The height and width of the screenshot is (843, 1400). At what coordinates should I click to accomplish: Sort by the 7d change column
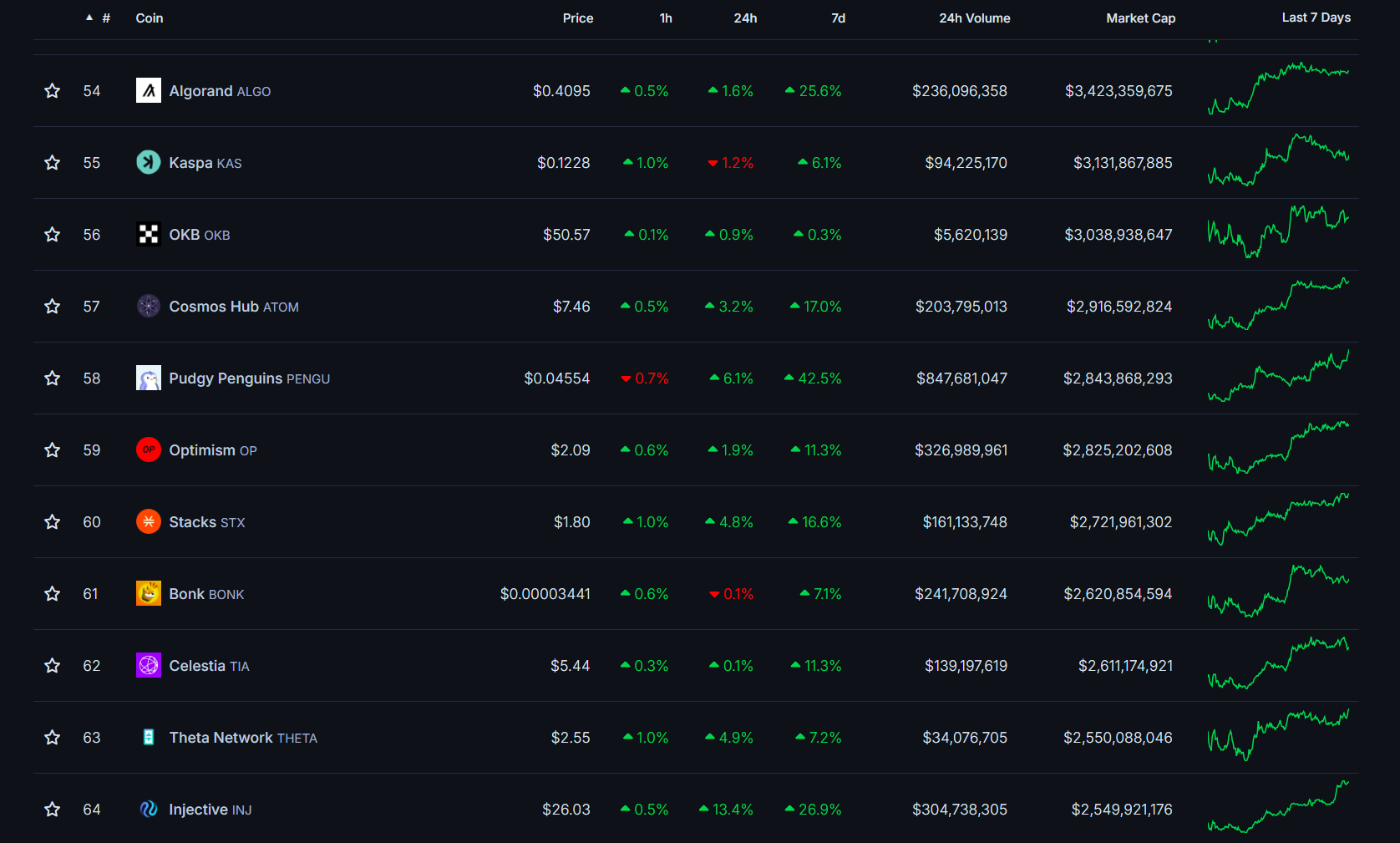pyautogui.click(x=838, y=18)
